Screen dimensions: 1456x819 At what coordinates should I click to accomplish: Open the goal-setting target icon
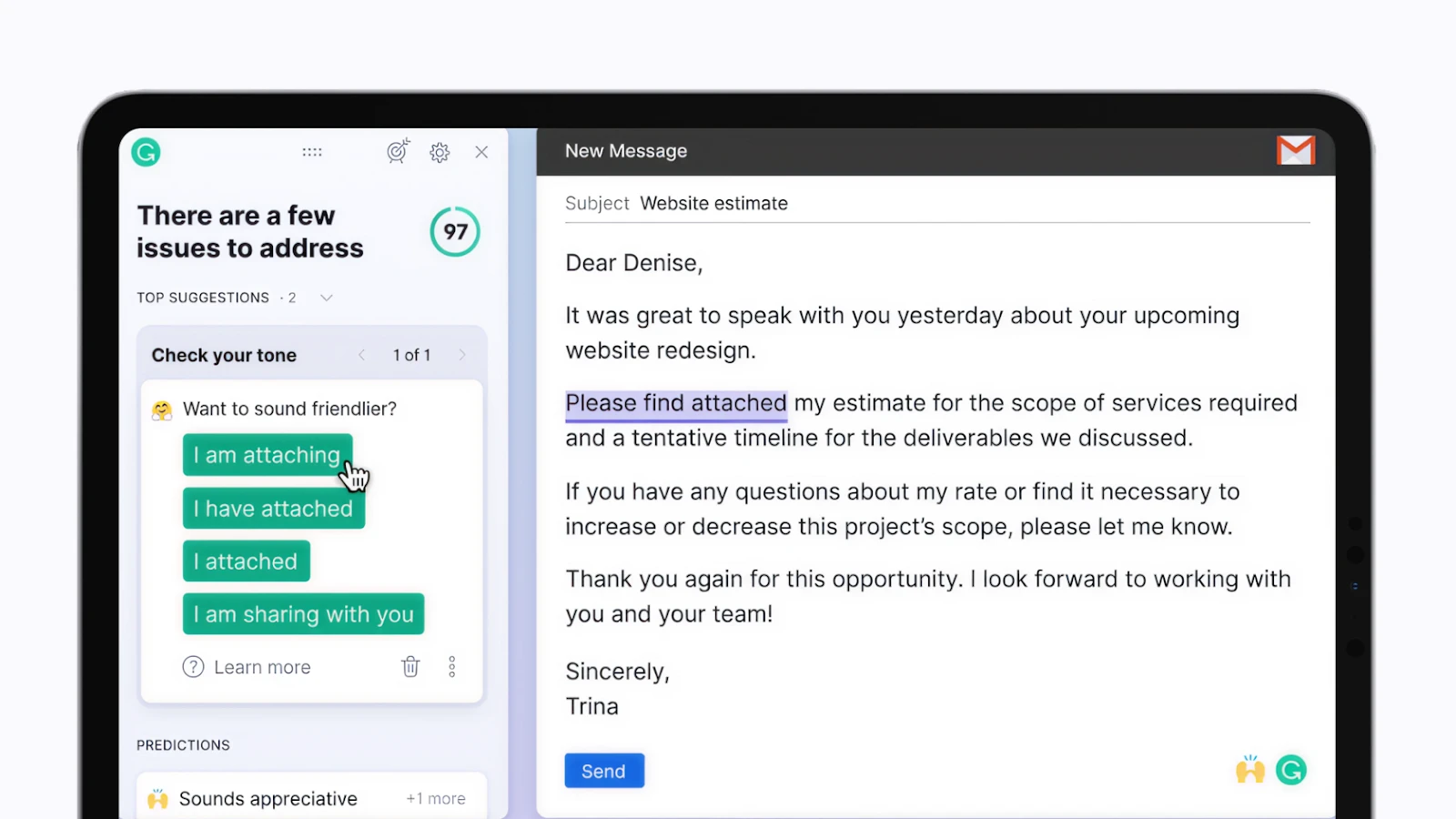point(398,152)
